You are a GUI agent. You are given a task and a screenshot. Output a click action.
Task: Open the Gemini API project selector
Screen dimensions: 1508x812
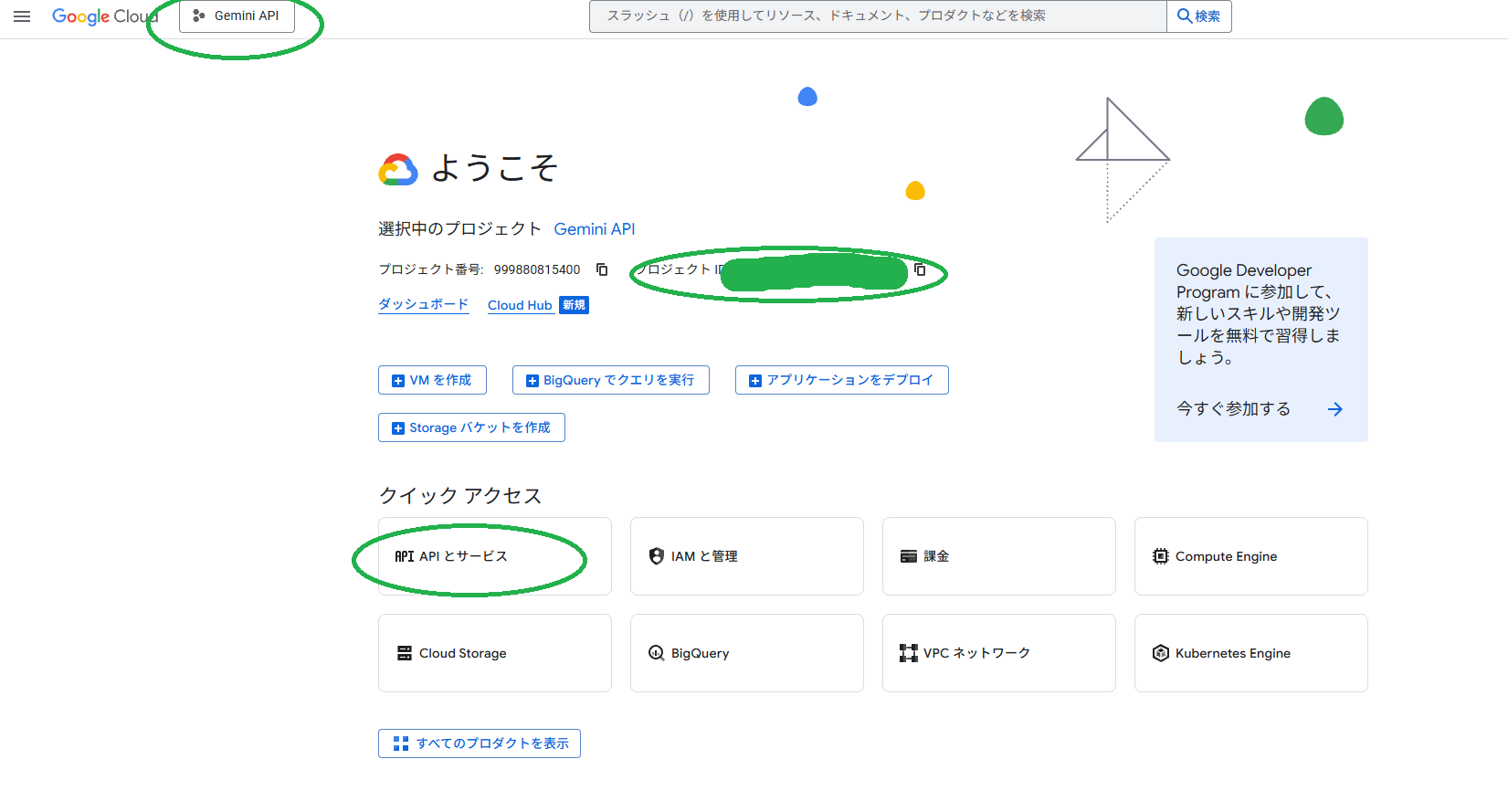point(237,16)
